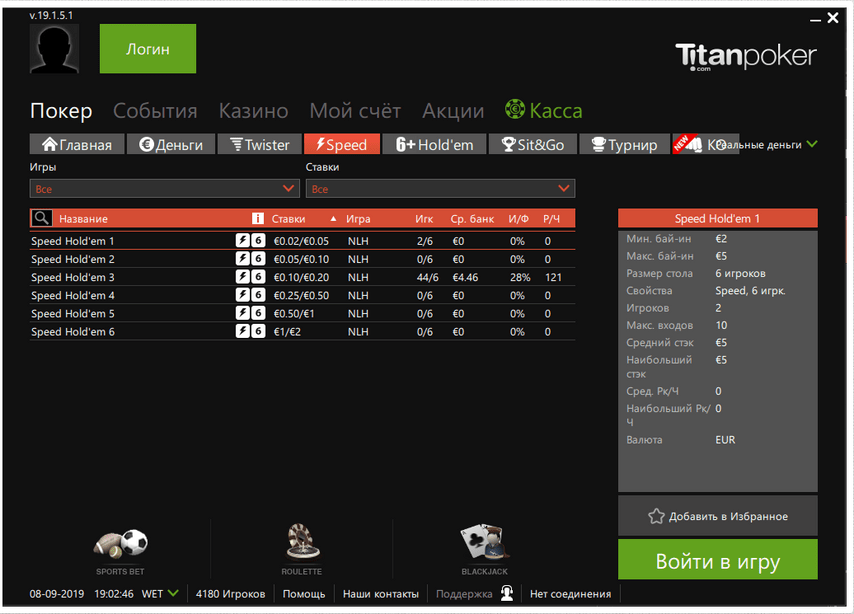The width and height of the screenshot is (854, 614).
Task: Open the Ставки filter dropdown
Action: tap(440, 189)
